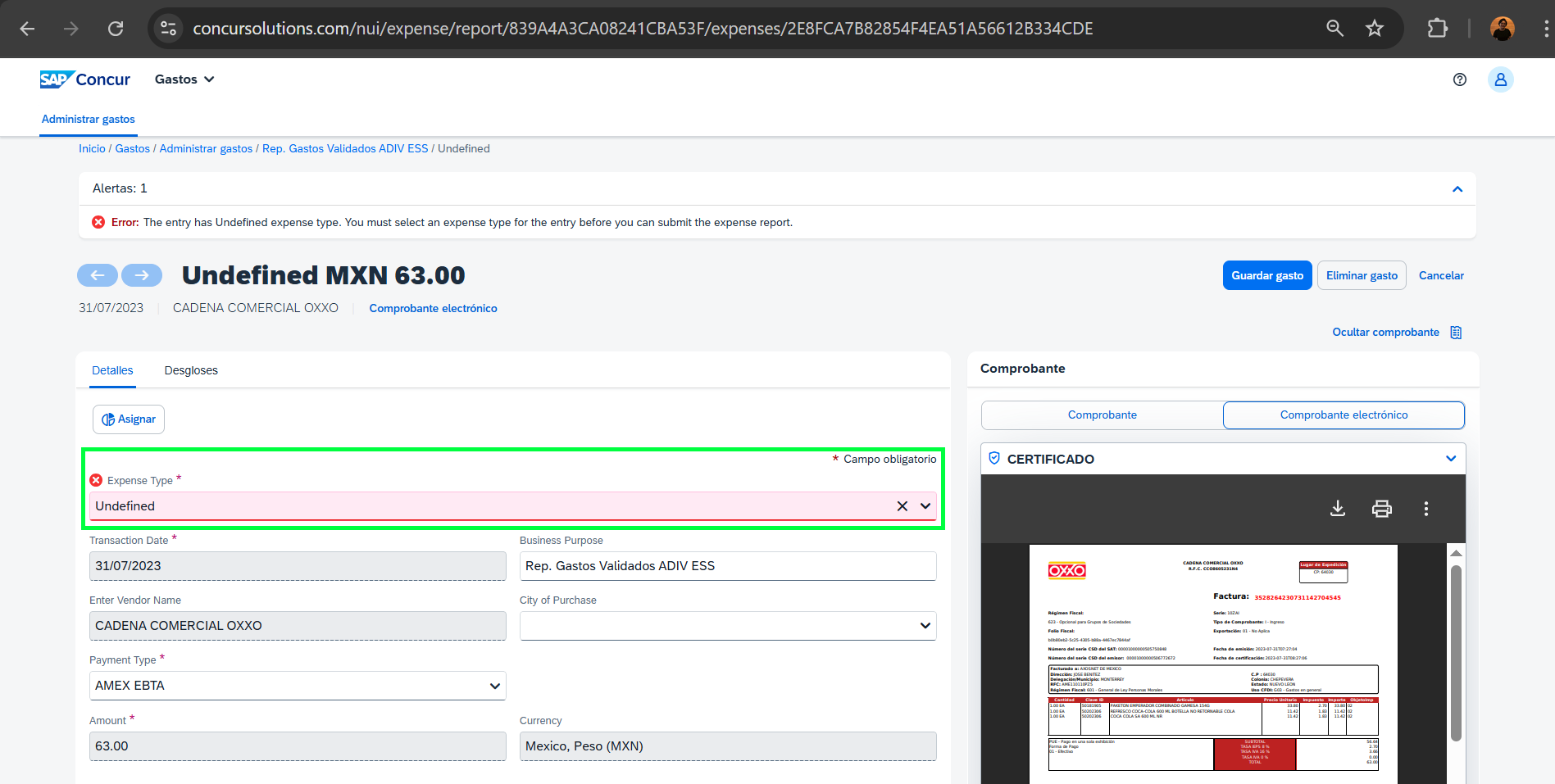Click Eliminar gasto button
This screenshot has width=1555, height=784.
[1362, 275]
